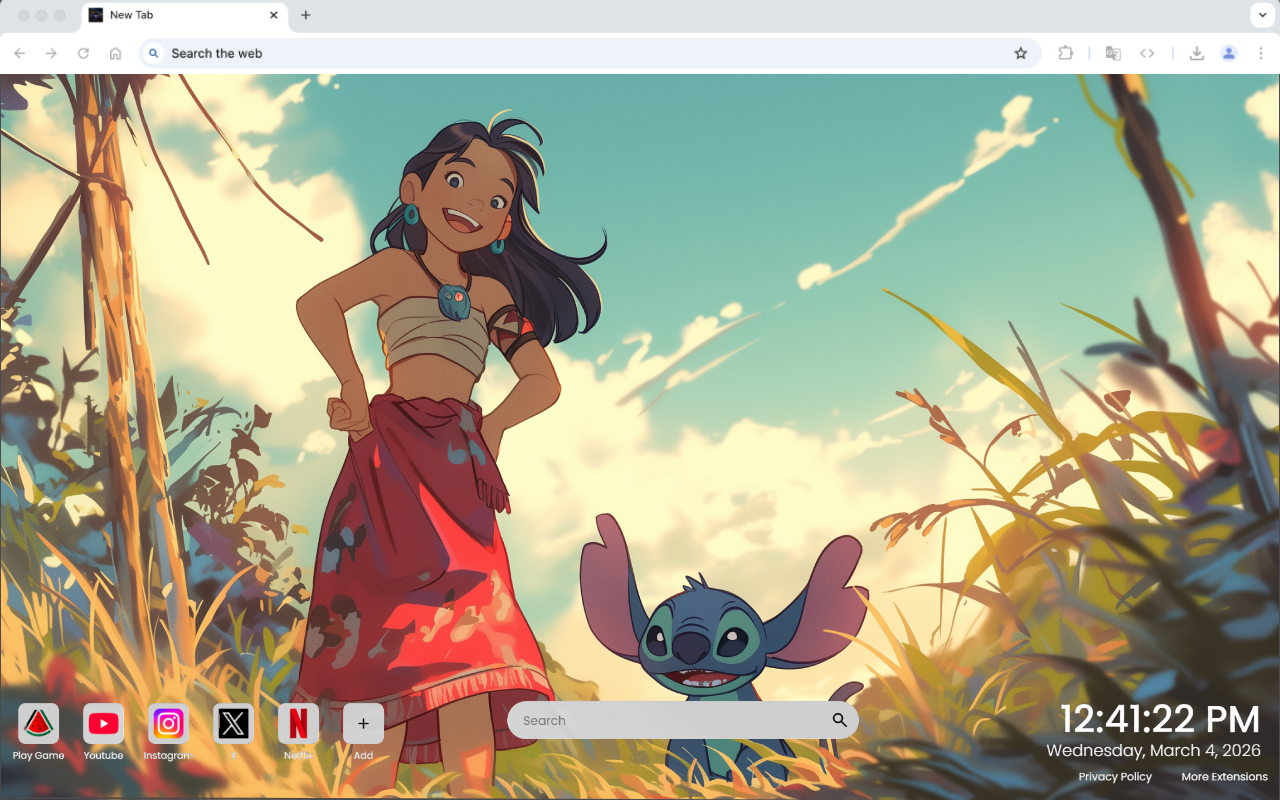Click the wallpaper page Search field
This screenshot has height=800, width=1280.
(682, 720)
